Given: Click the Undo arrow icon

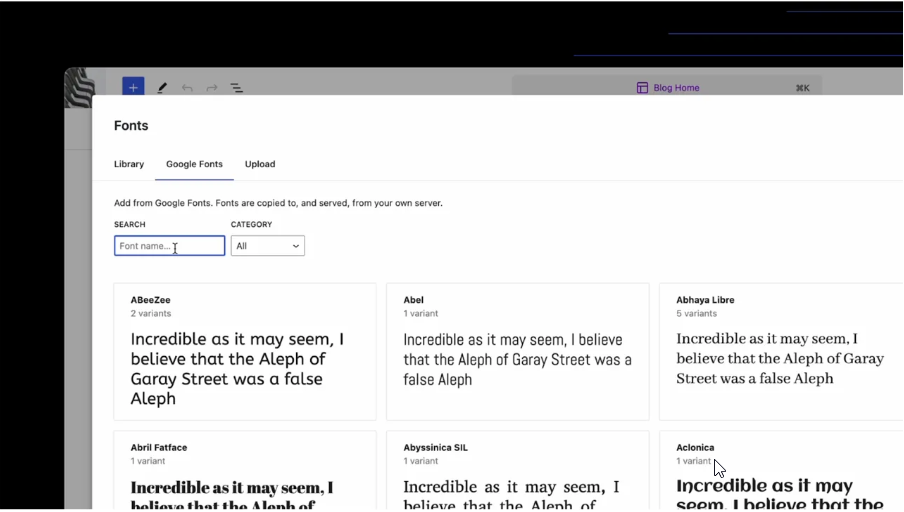Looking at the screenshot, I should click(187, 88).
